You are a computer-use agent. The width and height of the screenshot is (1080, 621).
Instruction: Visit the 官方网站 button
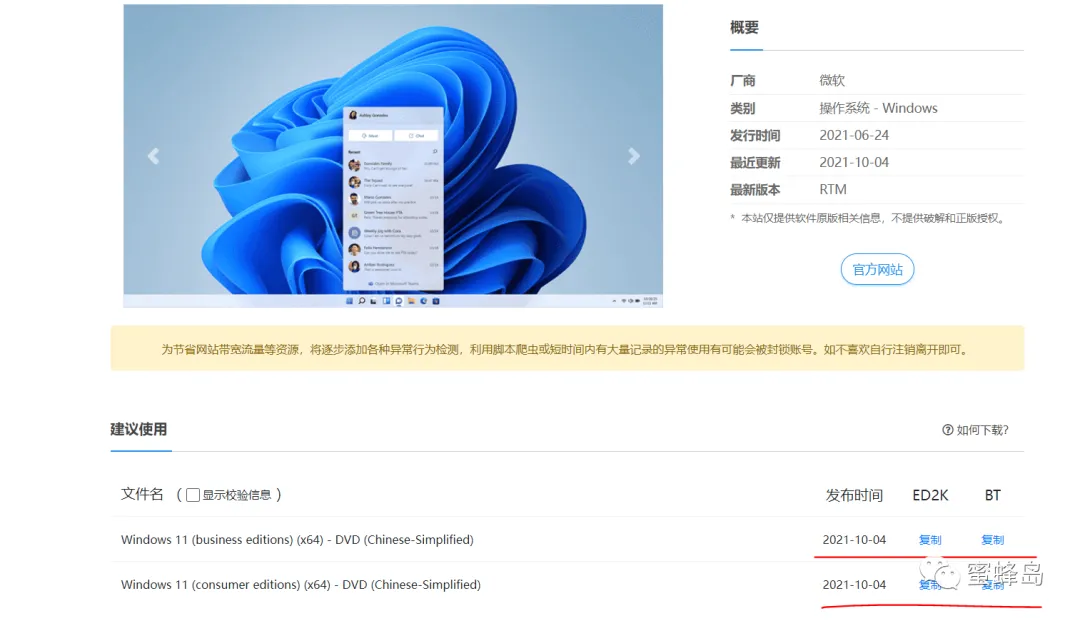pos(877,270)
